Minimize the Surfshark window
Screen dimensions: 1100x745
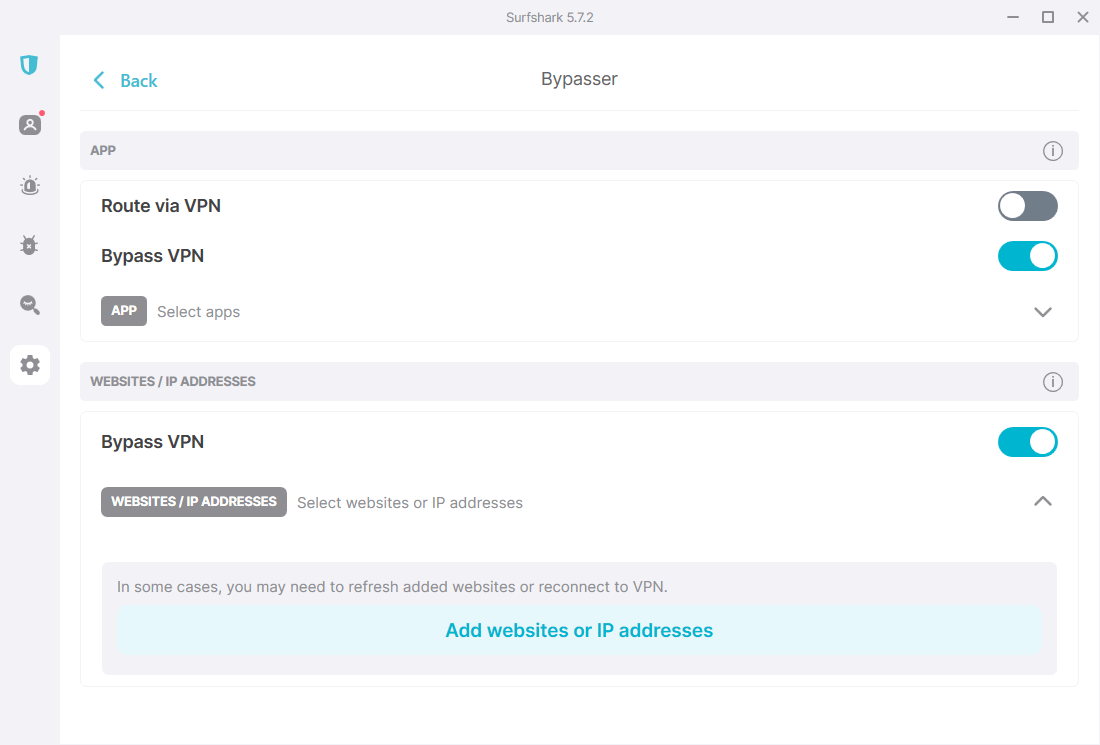[1013, 18]
